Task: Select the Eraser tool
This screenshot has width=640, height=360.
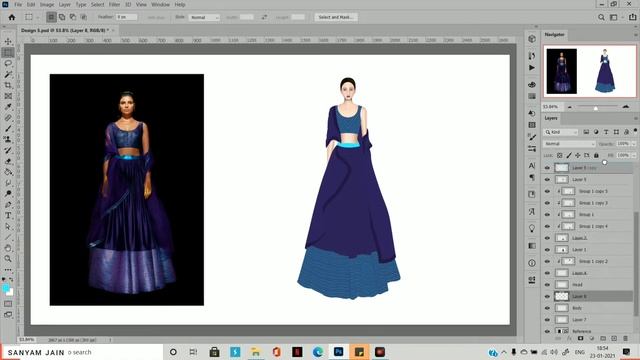Action: 8,161
